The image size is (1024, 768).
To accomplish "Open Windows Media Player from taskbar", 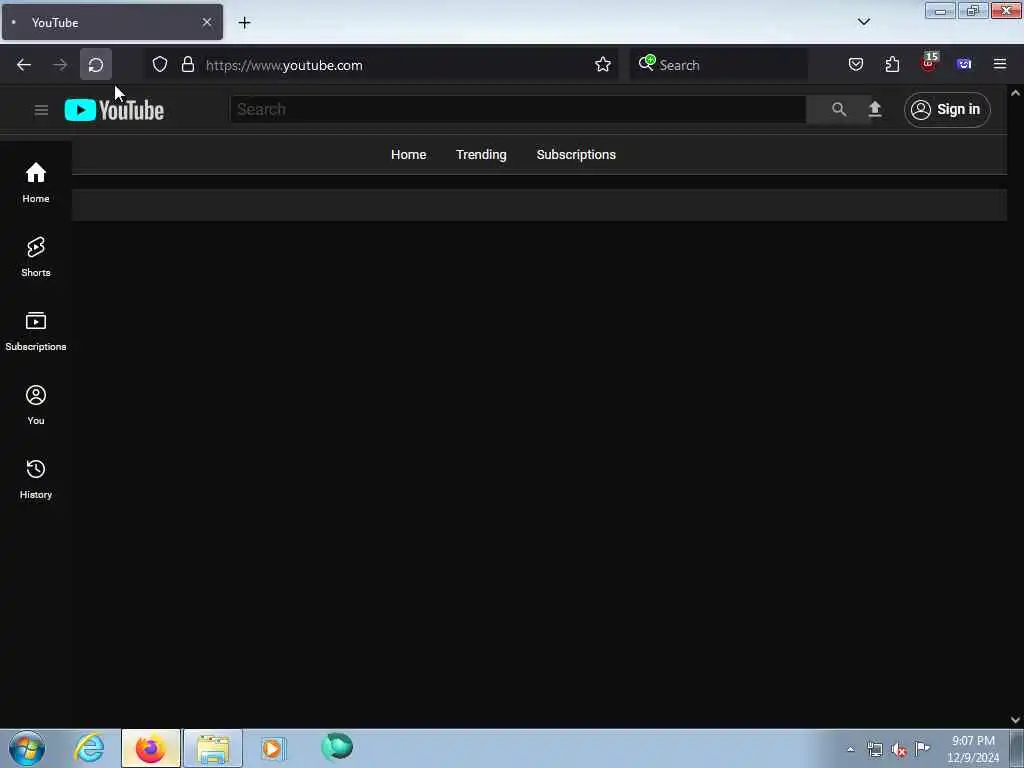I will 273,748.
